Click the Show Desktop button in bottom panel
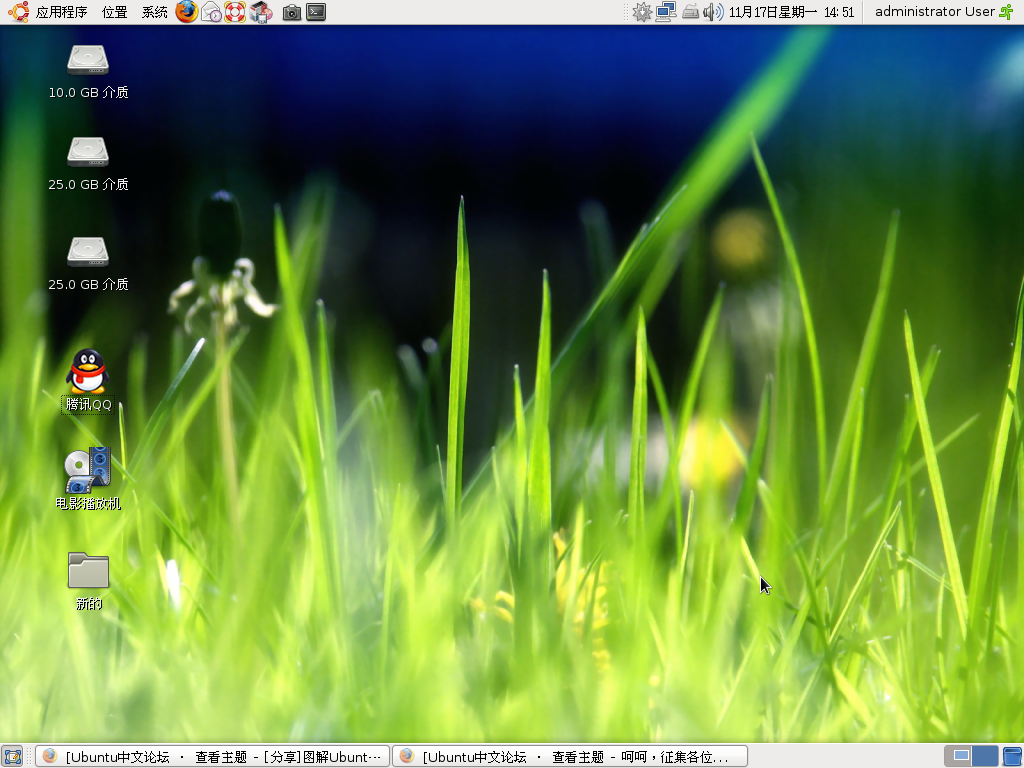Image resolution: width=1024 pixels, height=768 pixels. (x=12, y=756)
